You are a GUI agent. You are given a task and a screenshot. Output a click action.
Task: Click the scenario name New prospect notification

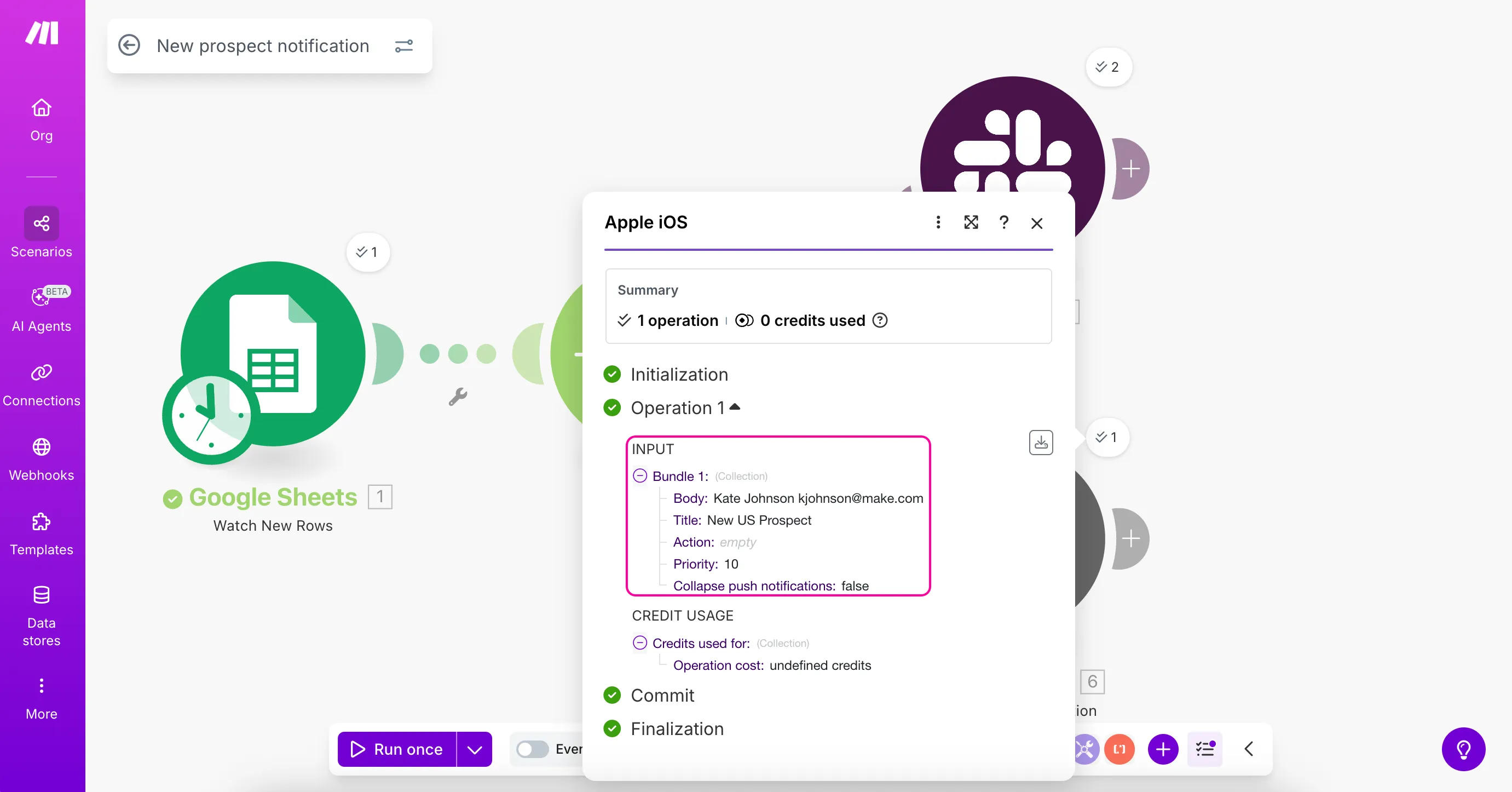coord(263,45)
